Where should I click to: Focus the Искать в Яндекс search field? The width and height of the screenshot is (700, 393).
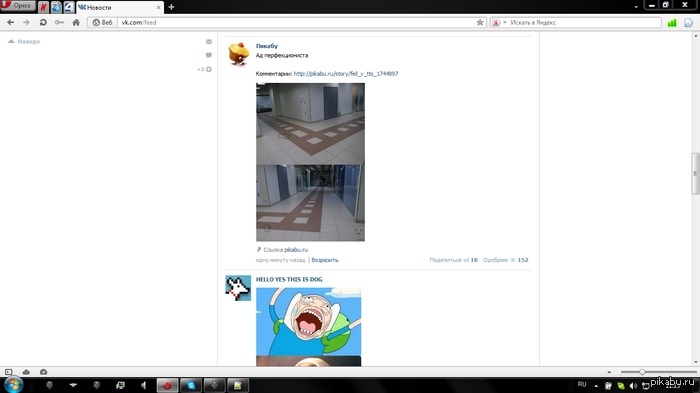[584, 22]
